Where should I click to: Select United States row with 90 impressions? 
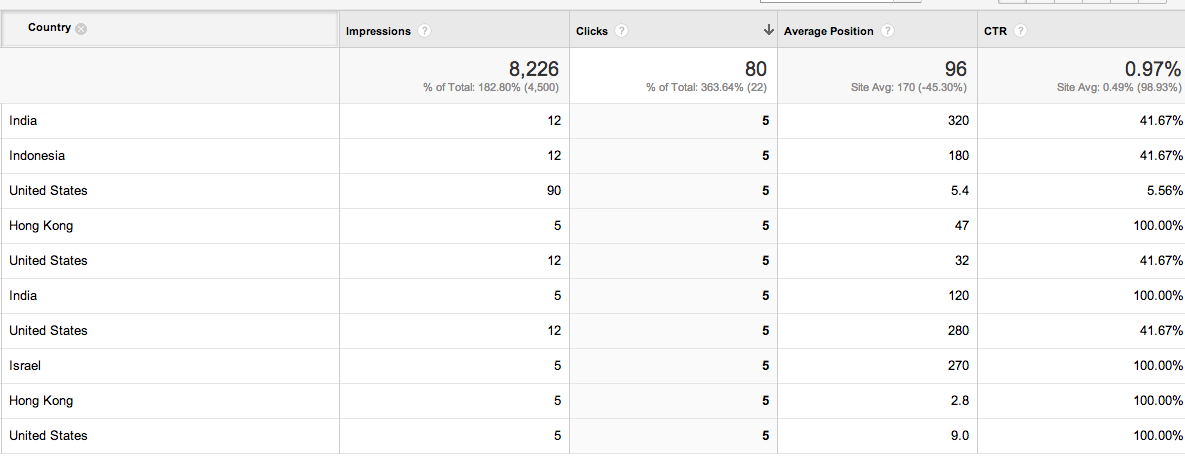(592, 191)
